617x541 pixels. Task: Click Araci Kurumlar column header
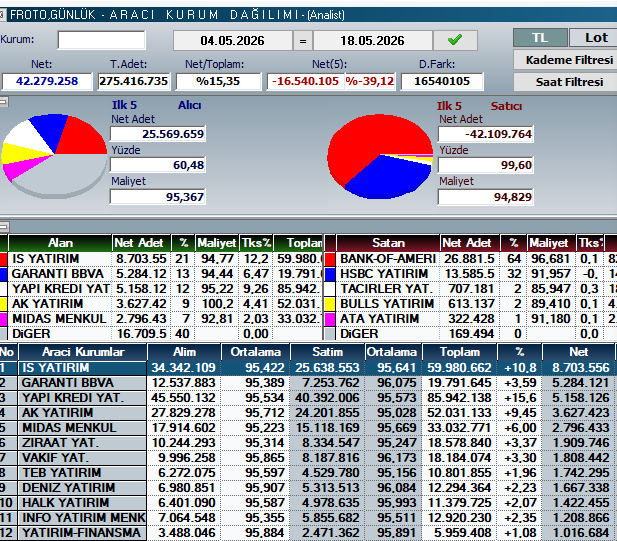click(83, 352)
